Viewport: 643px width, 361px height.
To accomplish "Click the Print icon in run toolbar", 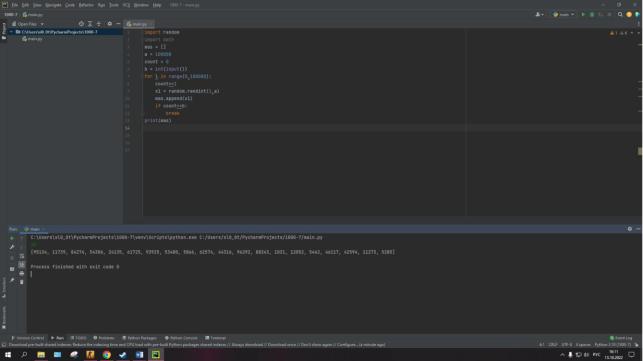I will pyautogui.click(x=22, y=273).
